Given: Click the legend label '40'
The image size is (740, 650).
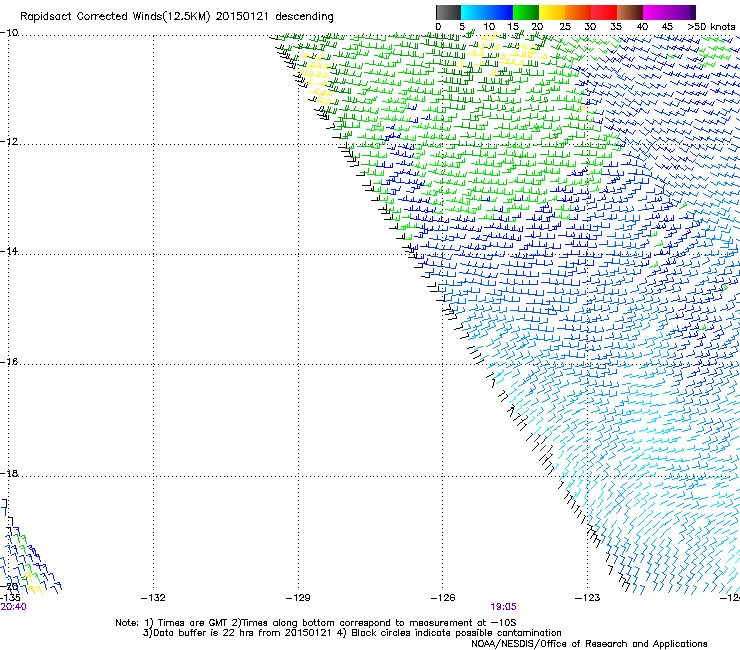Looking at the screenshot, I should [x=642, y=27].
